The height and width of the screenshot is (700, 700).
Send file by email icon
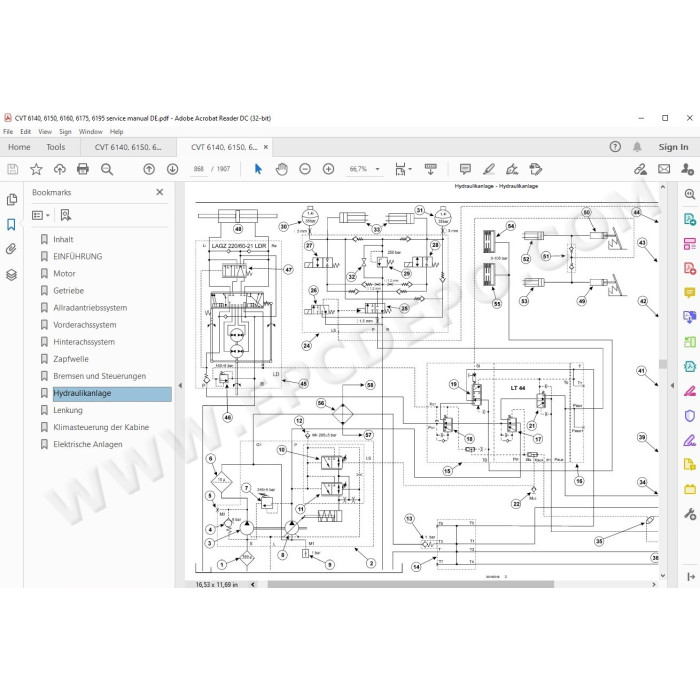click(664, 169)
